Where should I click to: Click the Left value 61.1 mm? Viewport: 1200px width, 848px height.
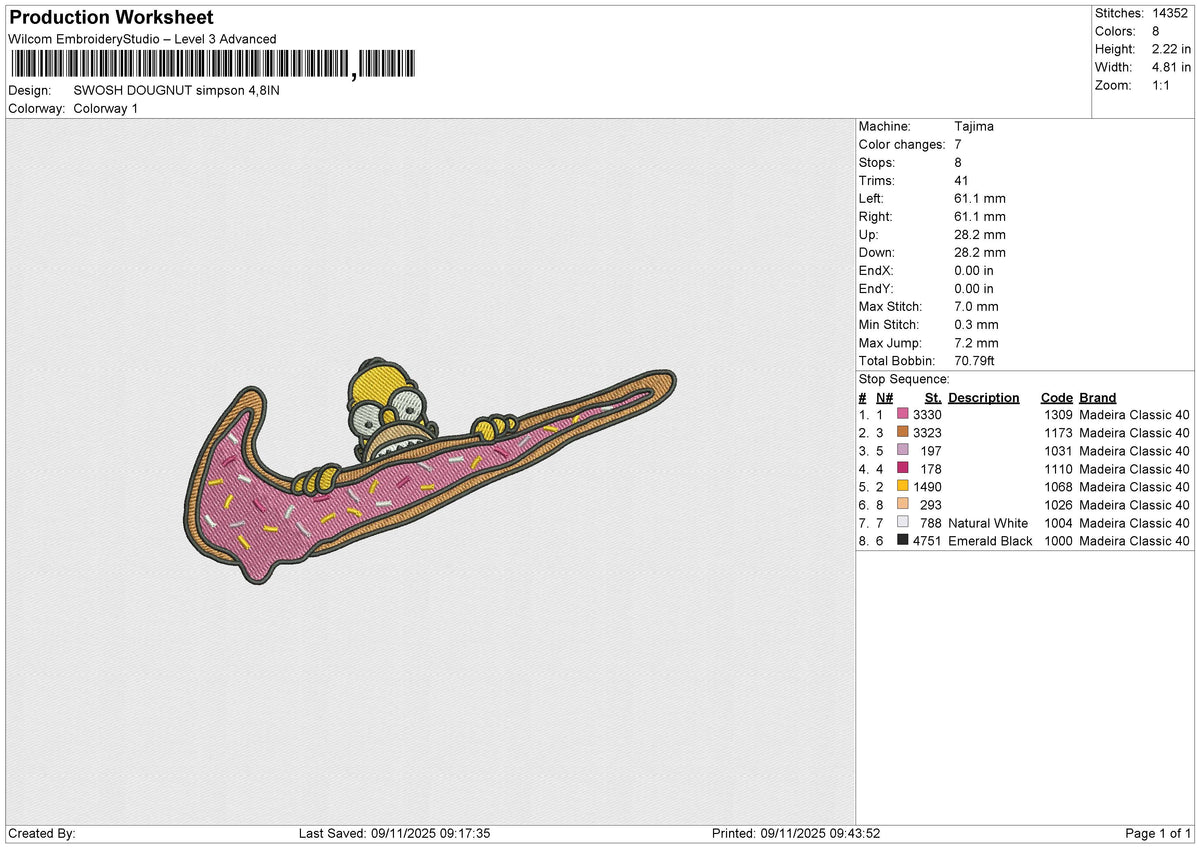click(980, 199)
